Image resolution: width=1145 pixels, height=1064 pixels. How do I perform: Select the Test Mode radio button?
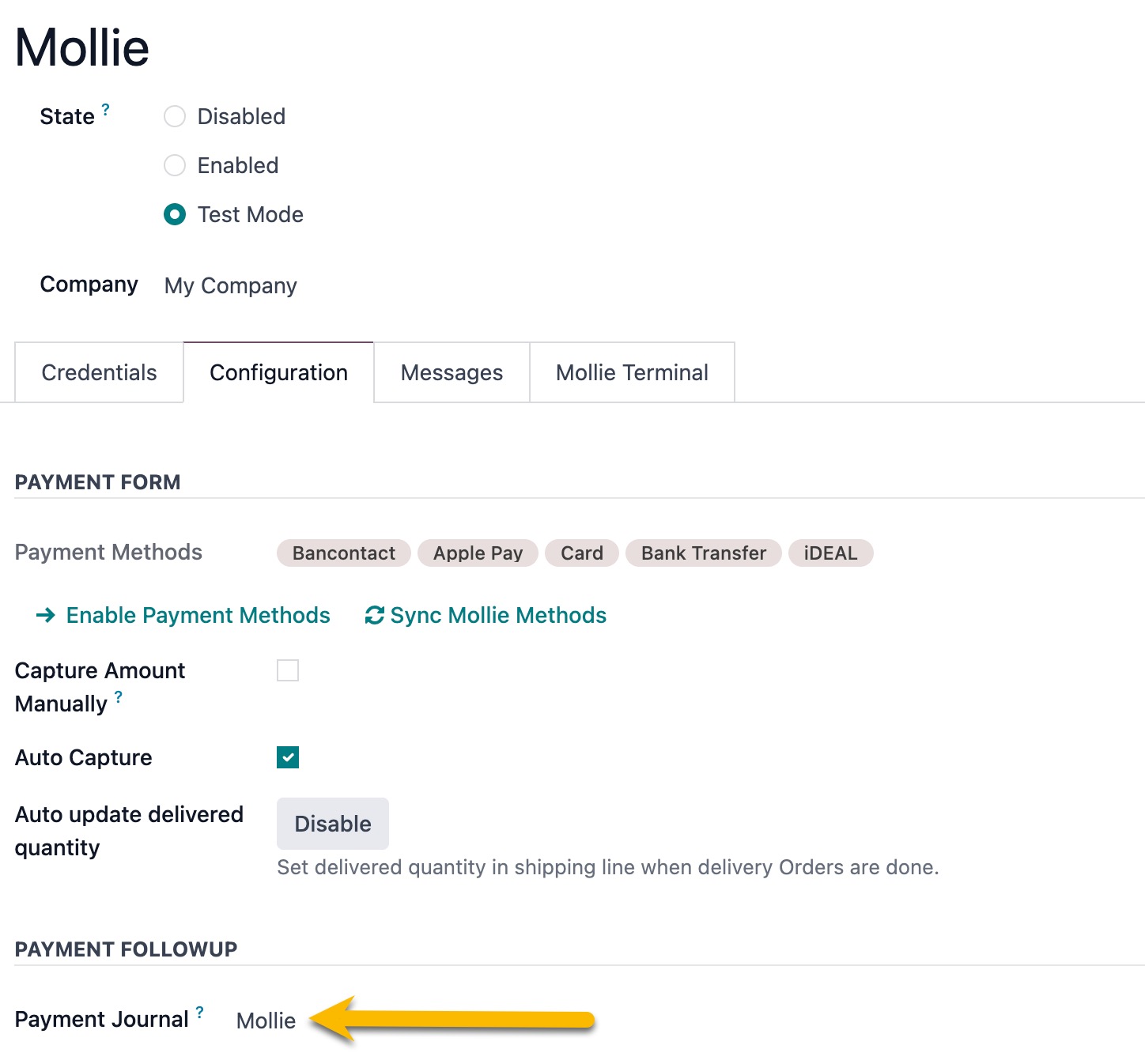click(175, 214)
